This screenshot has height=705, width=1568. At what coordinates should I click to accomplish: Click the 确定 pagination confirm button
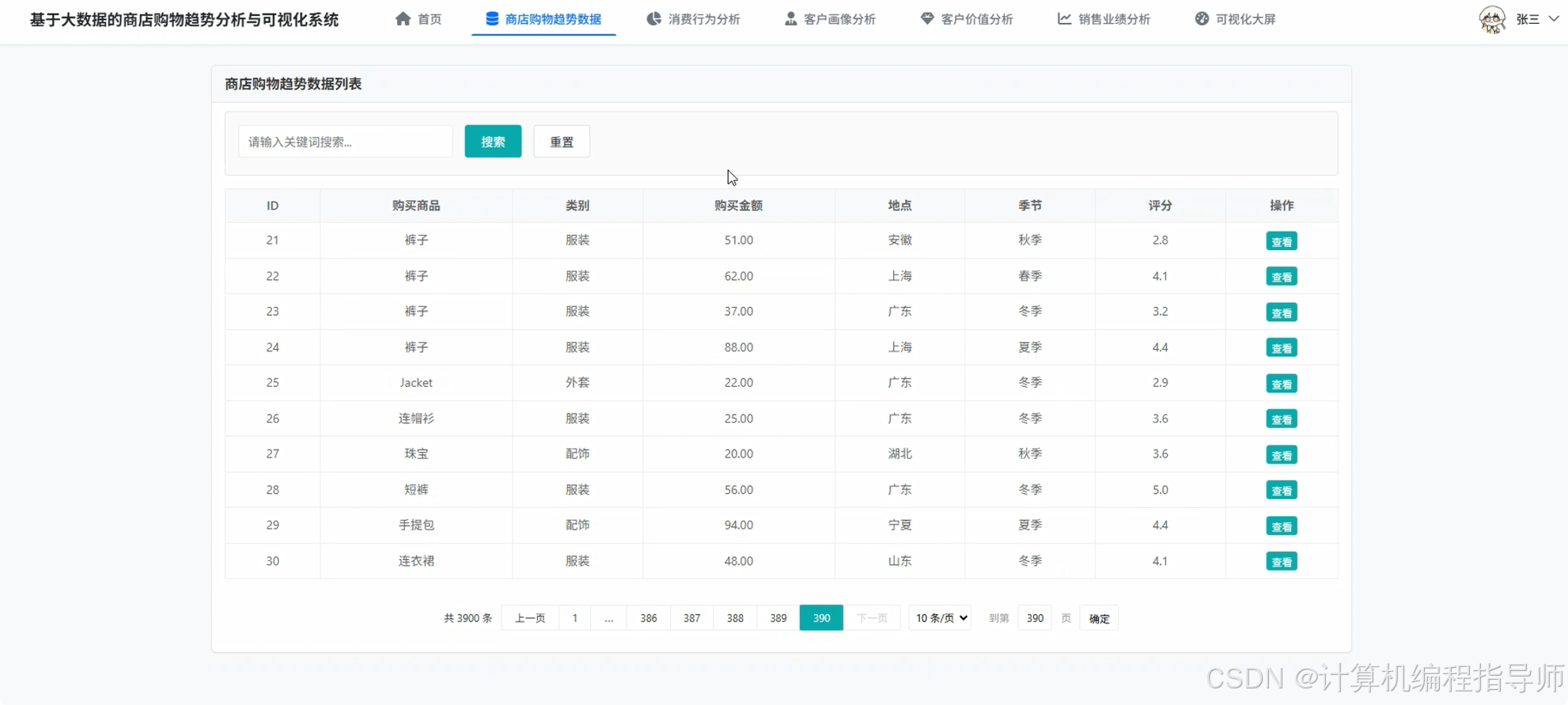tap(1099, 618)
